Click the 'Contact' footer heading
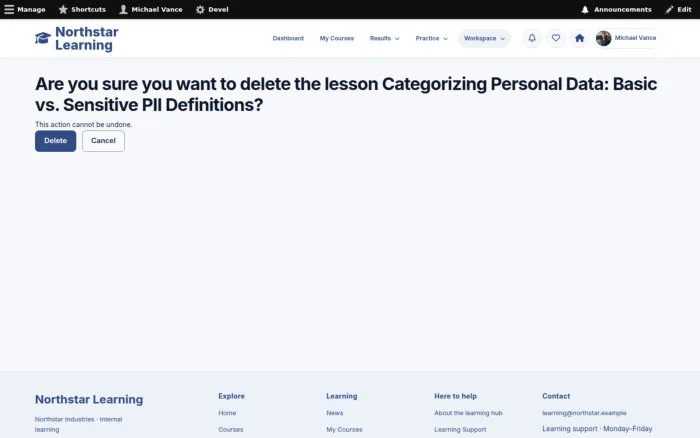This screenshot has width=700, height=438. pyautogui.click(x=556, y=396)
